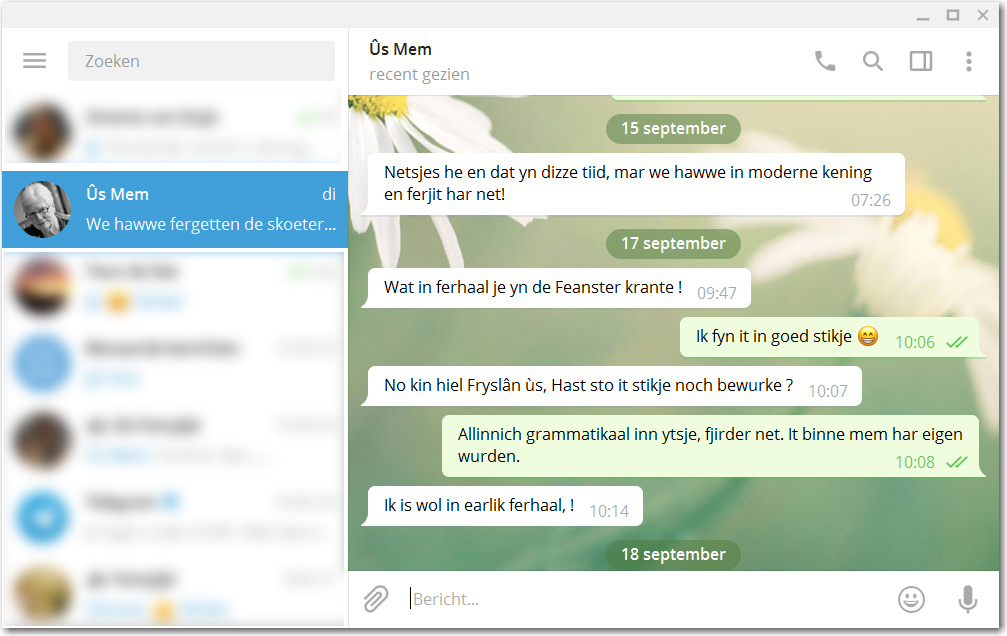The image size is (1007, 636).
Task: Open the emoji picker
Action: 911,599
